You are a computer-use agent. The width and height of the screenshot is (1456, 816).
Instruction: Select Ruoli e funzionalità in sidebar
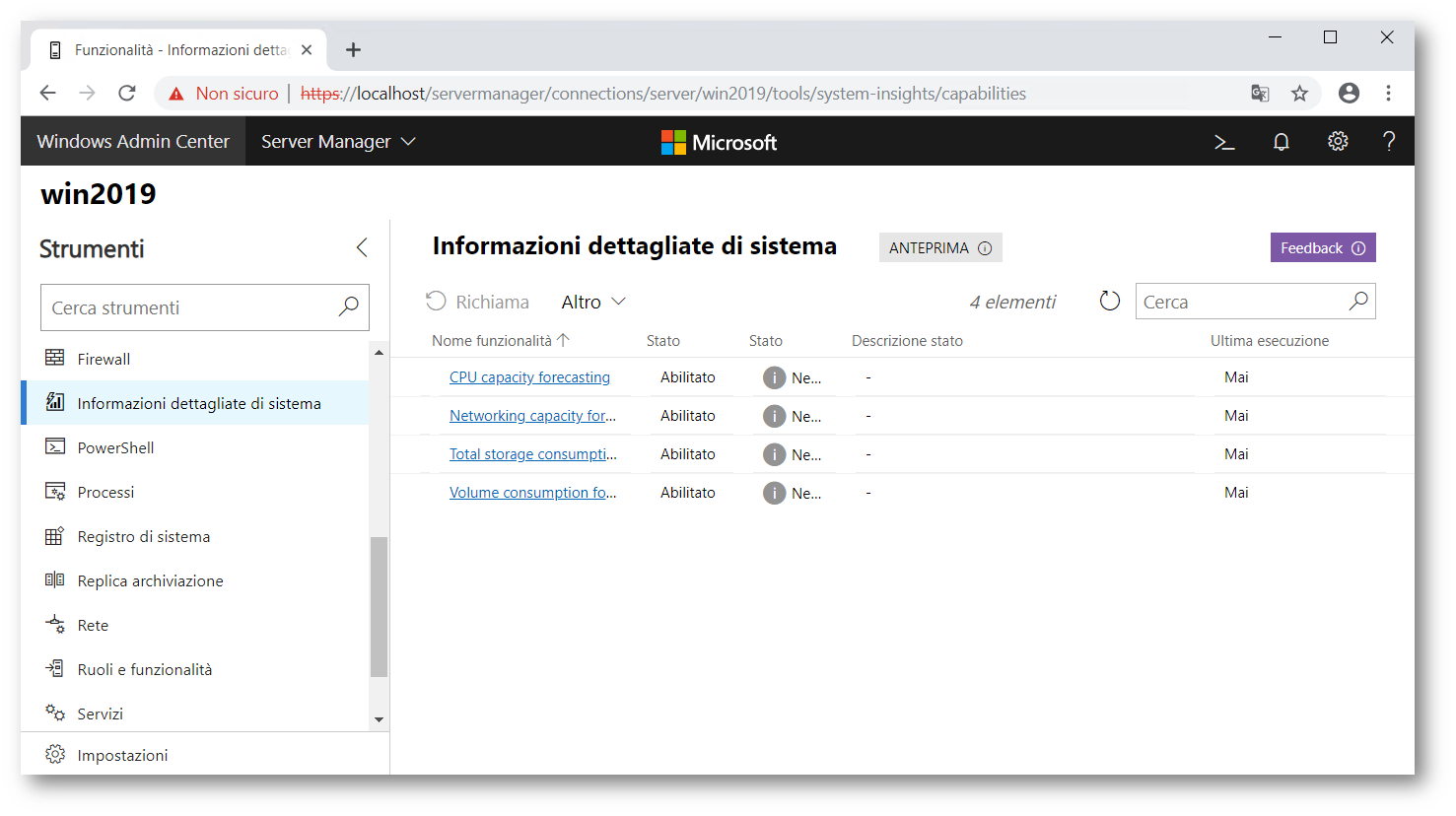[x=145, y=670]
